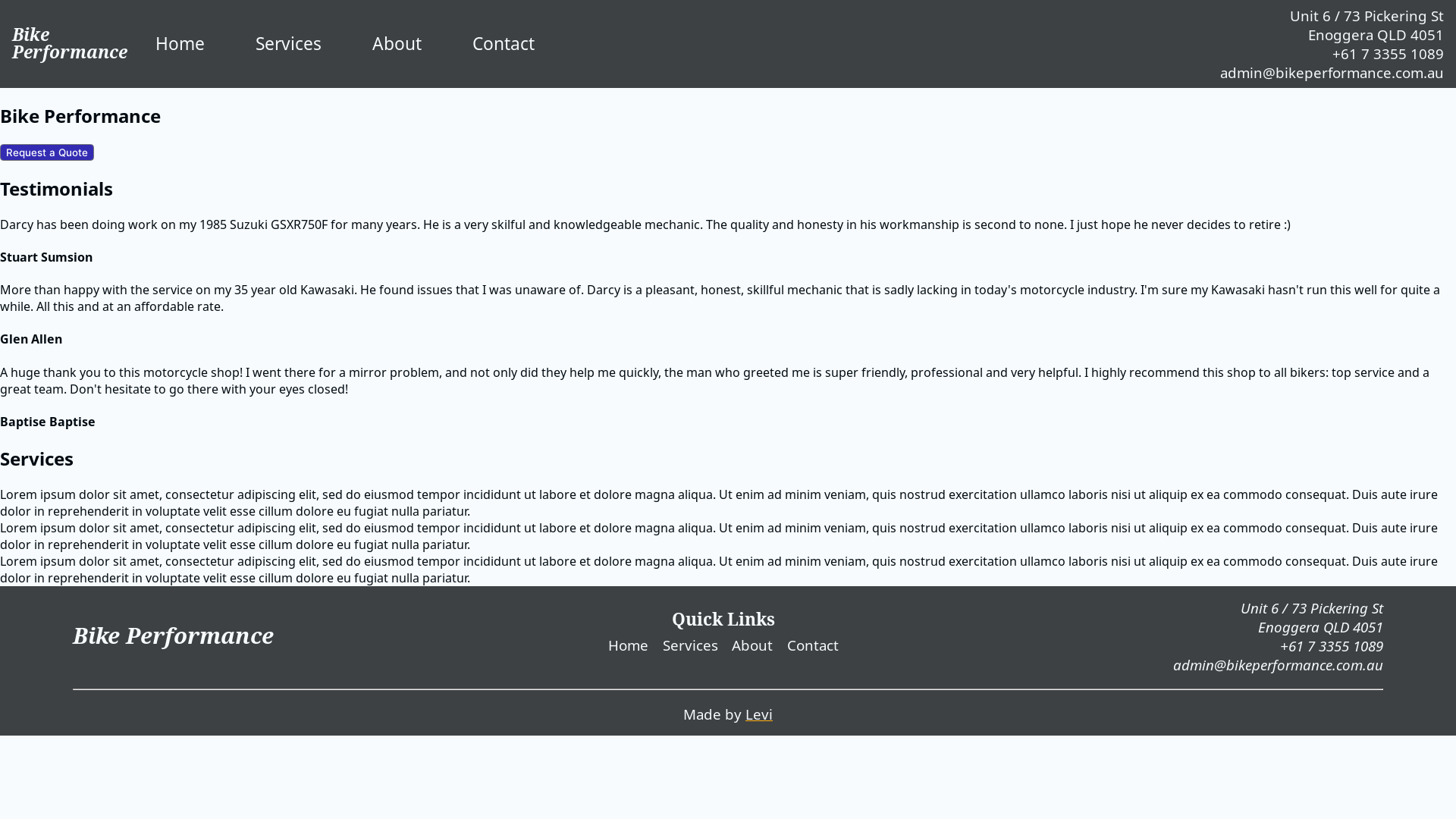Open the Home nav menu item
Viewport: 1456px width, 819px height.
(x=180, y=43)
